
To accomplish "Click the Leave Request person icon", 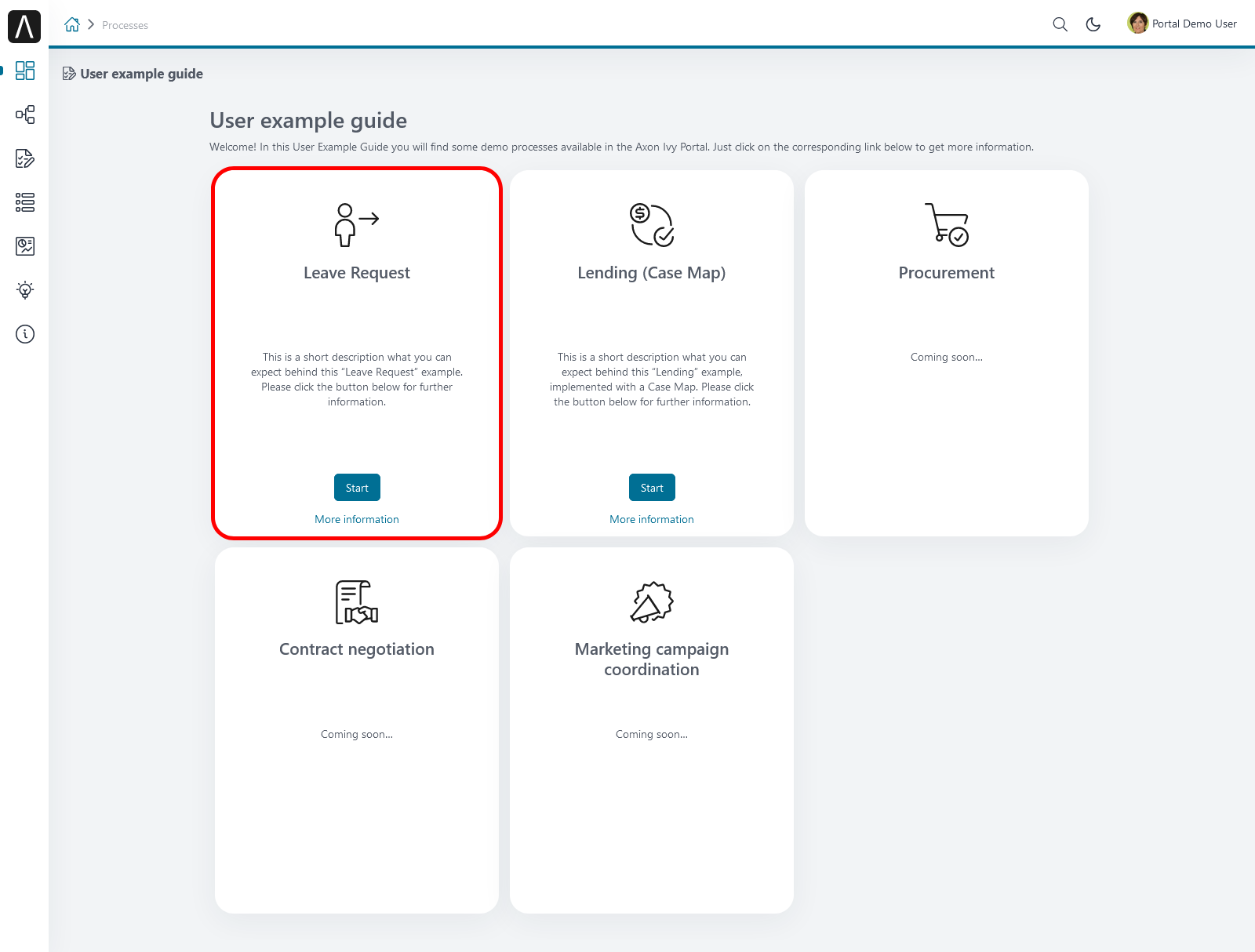I will (357, 225).
